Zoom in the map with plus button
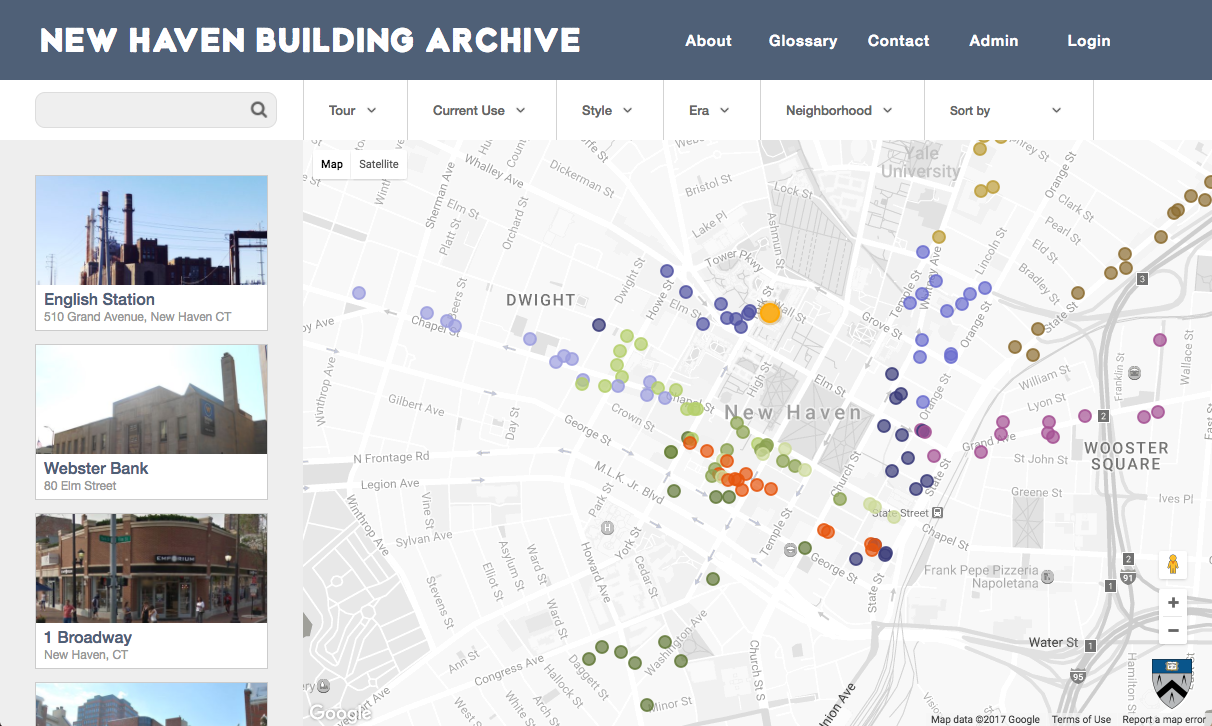This screenshot has height=726, width=1212. coord(1173,603)
